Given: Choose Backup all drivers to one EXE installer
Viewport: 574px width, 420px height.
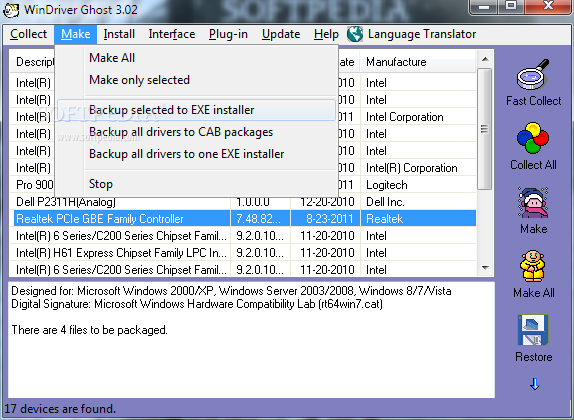Looking at the screenshot, I should pos(196,154).
